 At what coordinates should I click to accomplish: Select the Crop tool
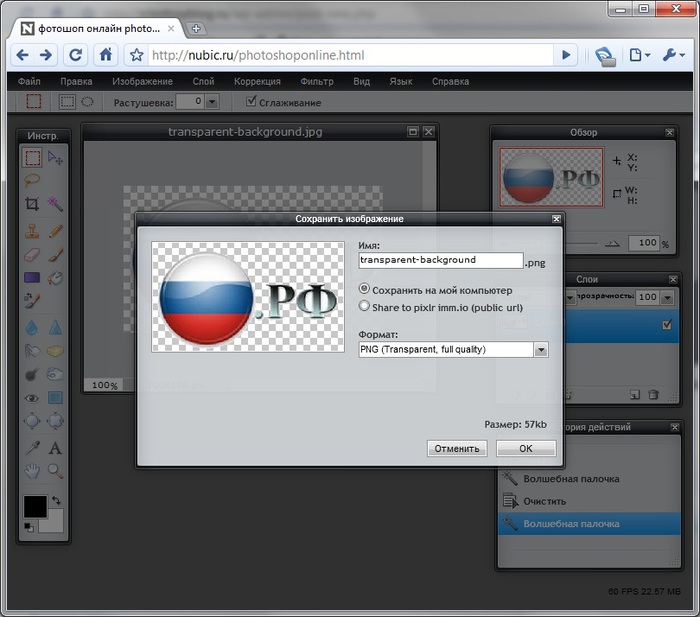[32, 204]
